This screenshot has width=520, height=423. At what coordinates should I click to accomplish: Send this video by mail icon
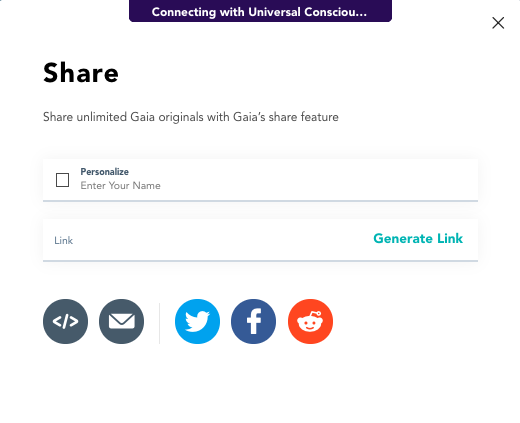tap(122, 321)
